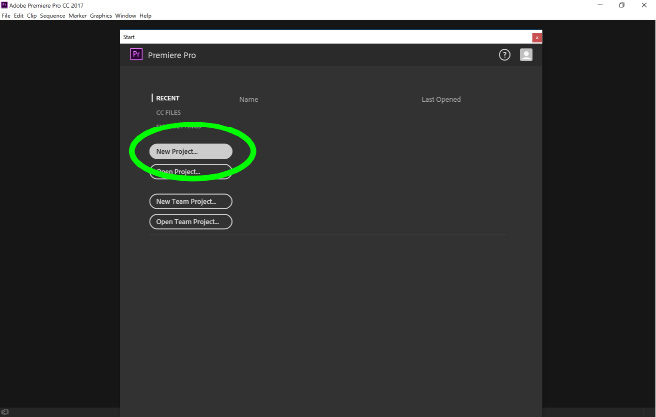Open the Sequence menu

(x=52, y=16)
